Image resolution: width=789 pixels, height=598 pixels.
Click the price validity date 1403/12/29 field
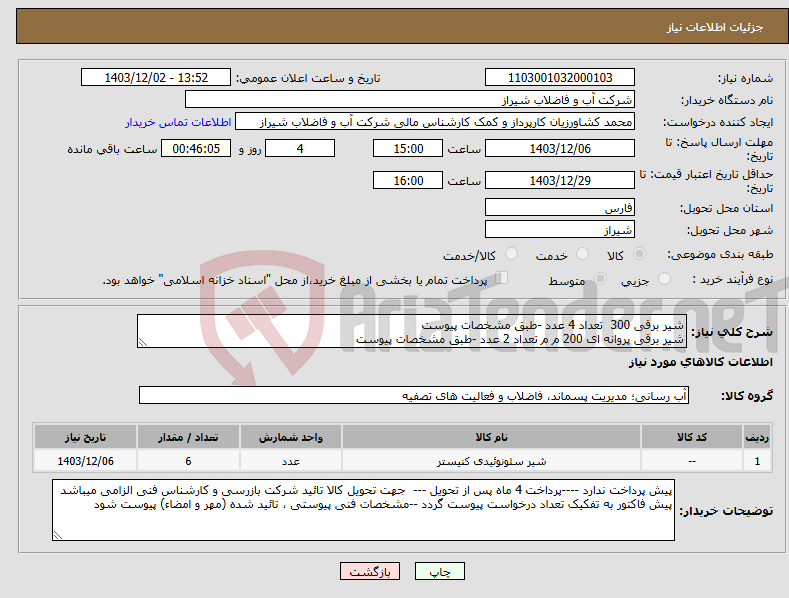560,180
